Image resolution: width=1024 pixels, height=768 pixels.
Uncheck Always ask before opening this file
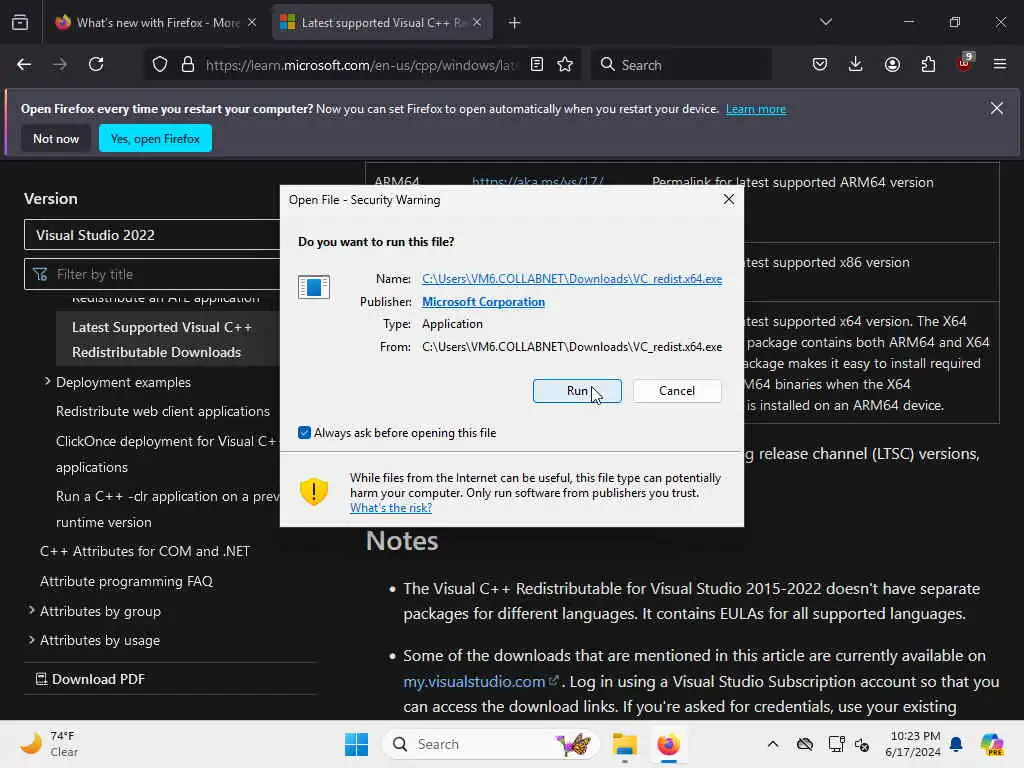point(304,432)
